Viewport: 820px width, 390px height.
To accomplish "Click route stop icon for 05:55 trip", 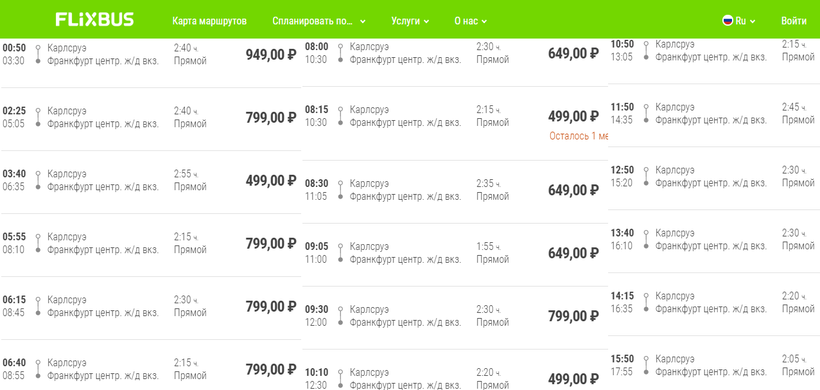I will pyautogui.click(x=38, y=244).
